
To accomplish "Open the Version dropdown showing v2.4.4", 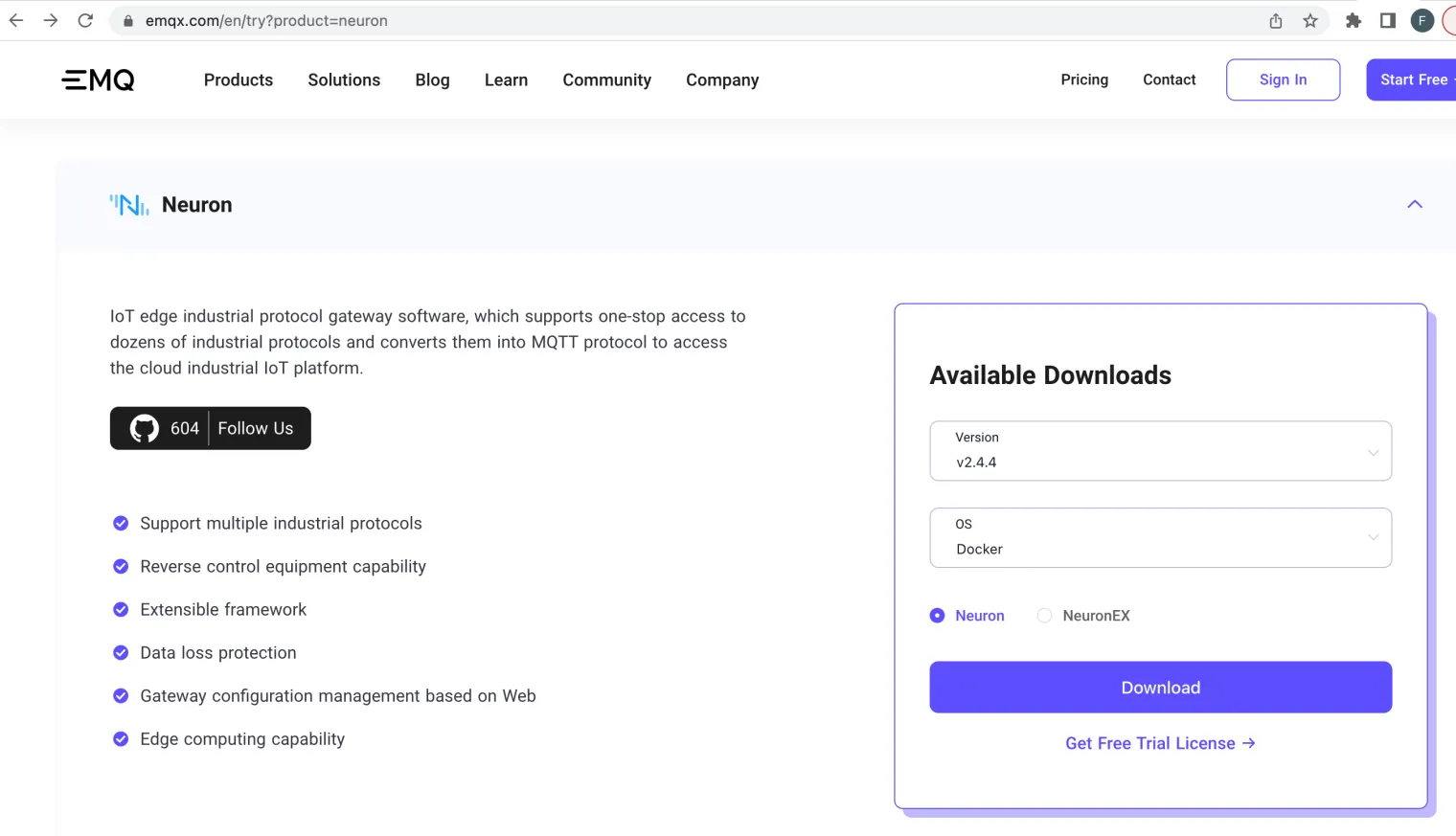I will click(1160, 451).
